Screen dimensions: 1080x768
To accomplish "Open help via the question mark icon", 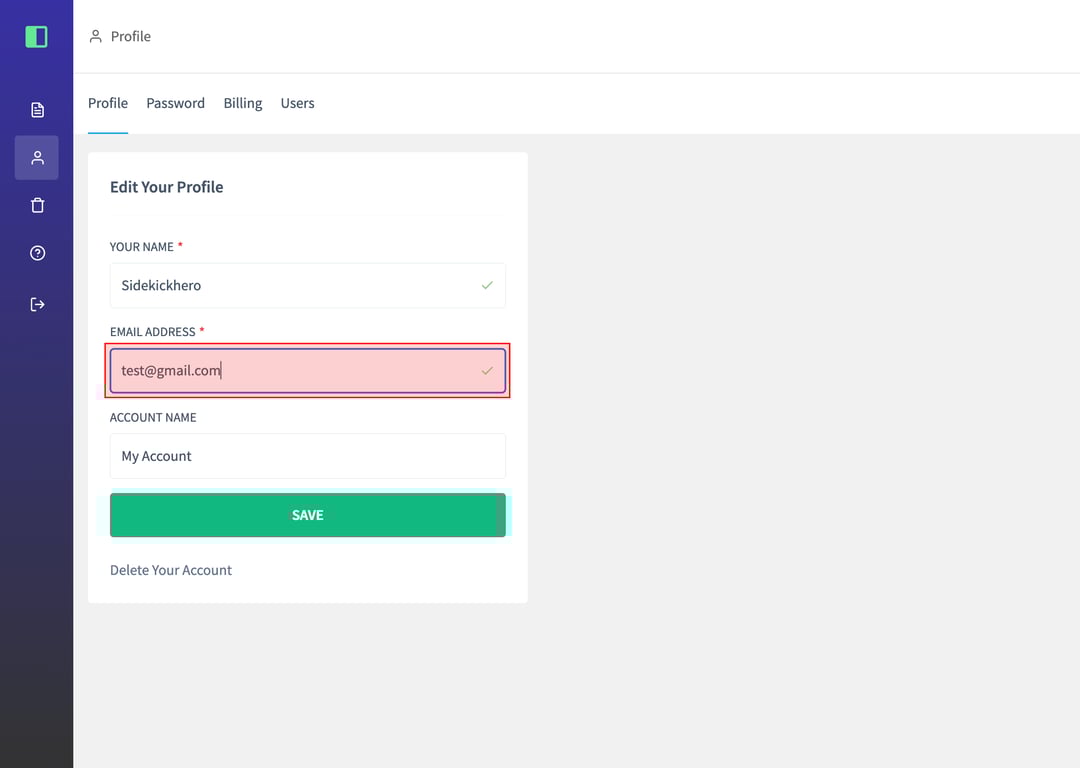I will [x=37, y=254].
